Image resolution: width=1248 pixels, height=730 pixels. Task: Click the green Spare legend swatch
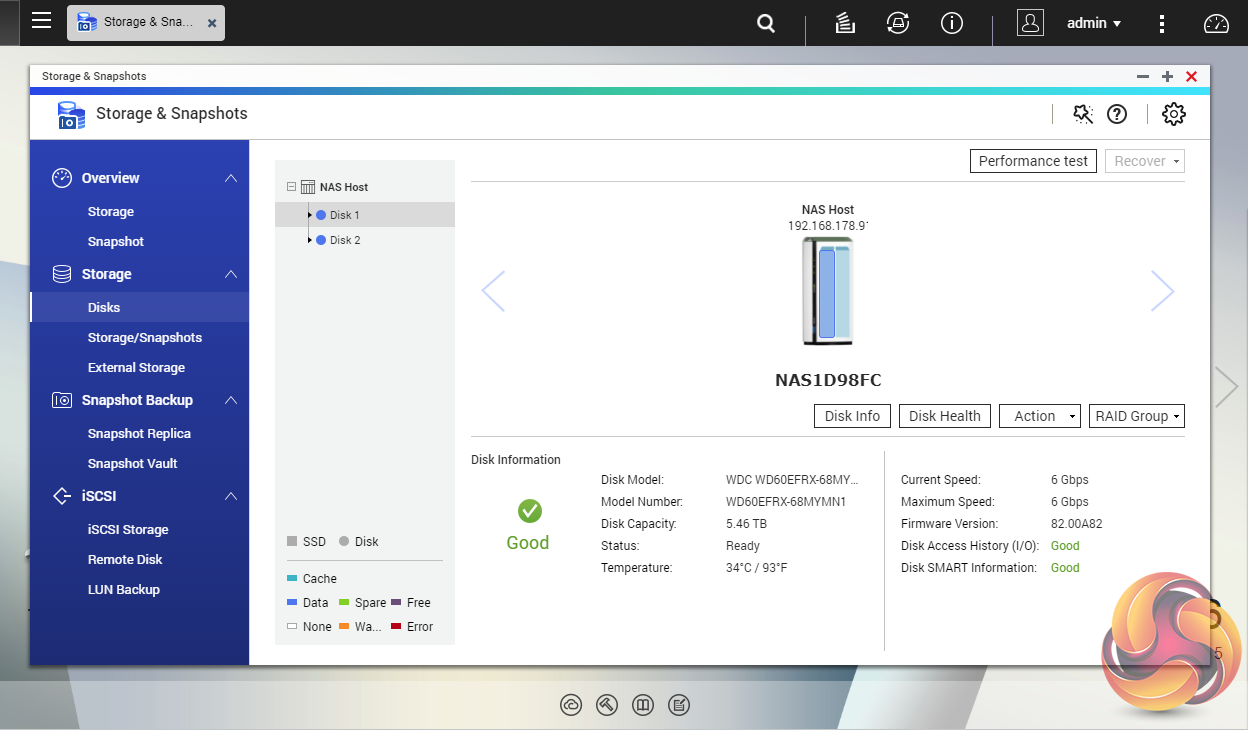click(344, 603)
